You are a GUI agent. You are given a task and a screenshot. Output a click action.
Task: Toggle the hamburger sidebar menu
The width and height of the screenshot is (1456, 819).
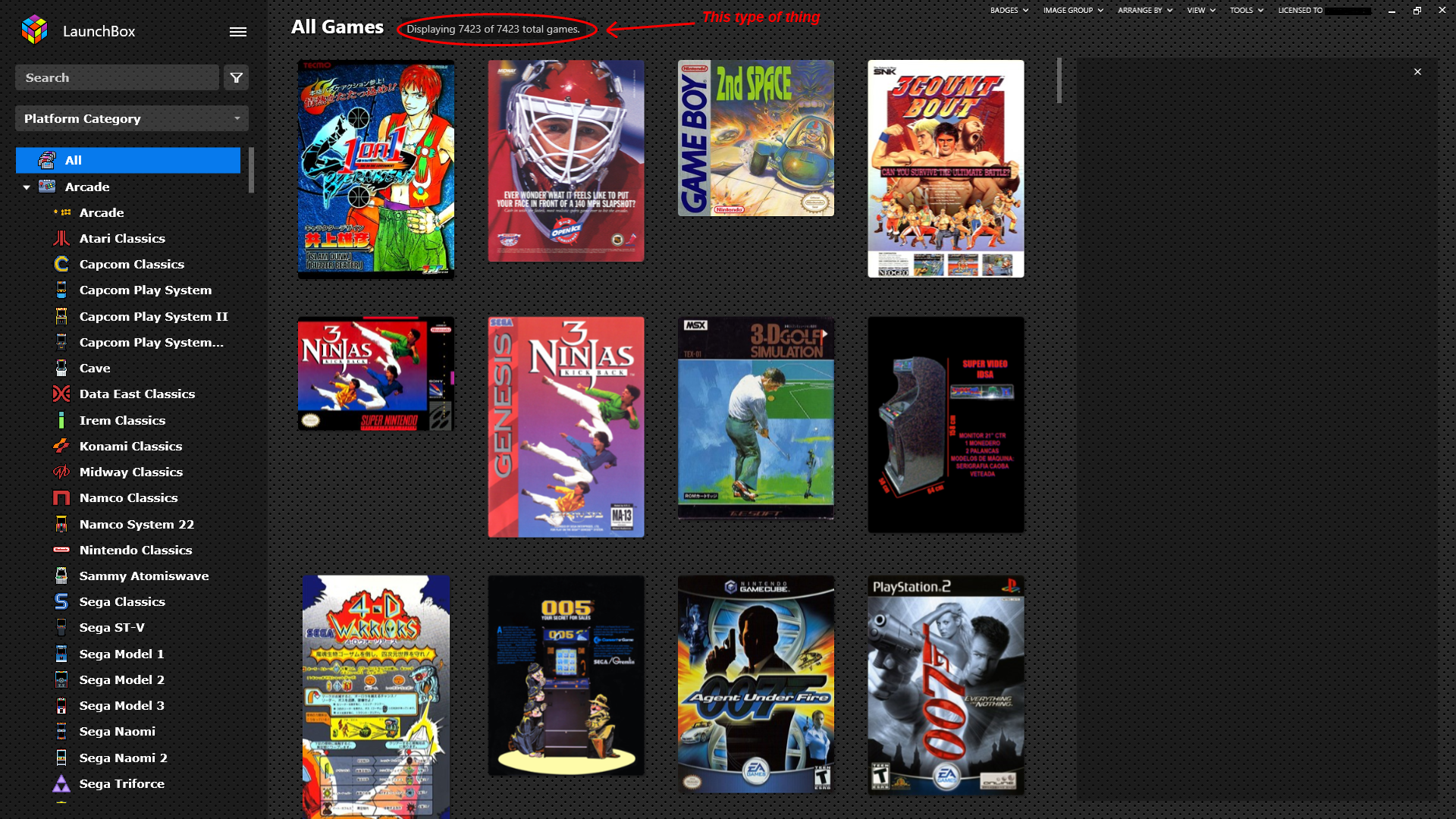[238, 32]
